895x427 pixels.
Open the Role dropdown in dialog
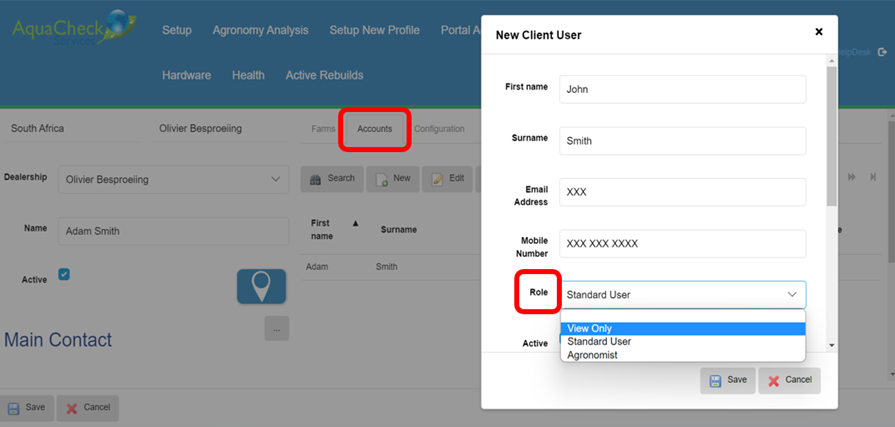pyautogui.click(x=682, y=295)
